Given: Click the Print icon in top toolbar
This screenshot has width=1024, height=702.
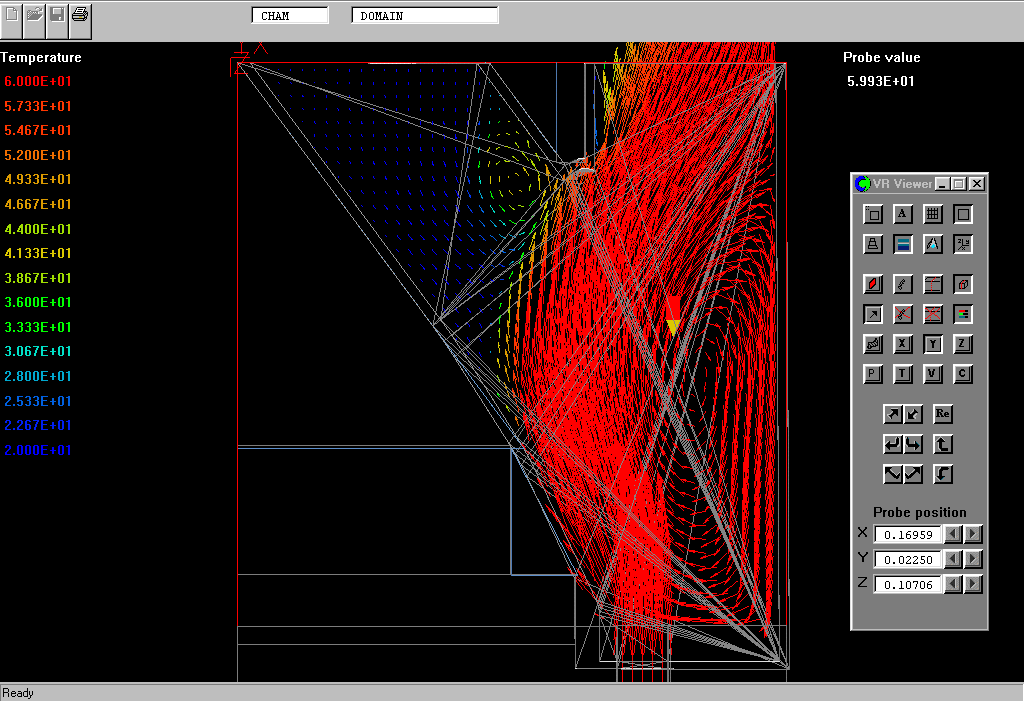Looking at the screenshot, I should click(80, 14).
